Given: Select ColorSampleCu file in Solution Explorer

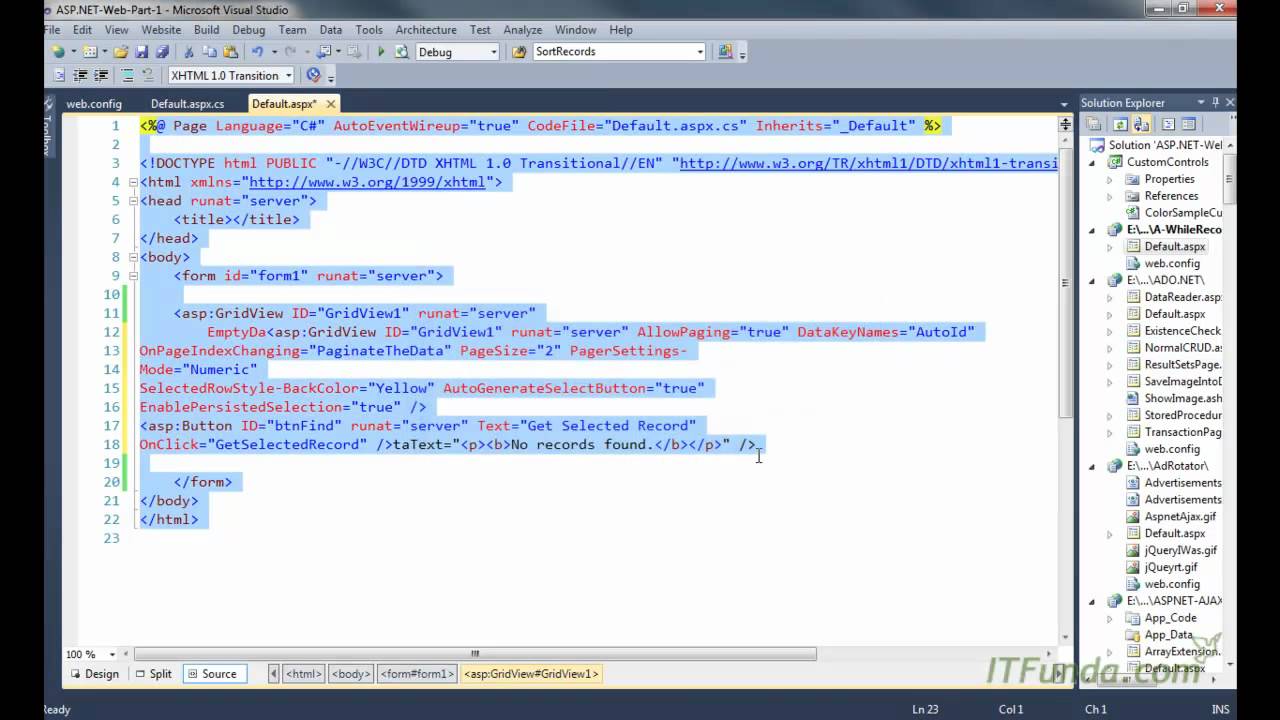Looking at the screenshot, I should tap(1183, 213).
